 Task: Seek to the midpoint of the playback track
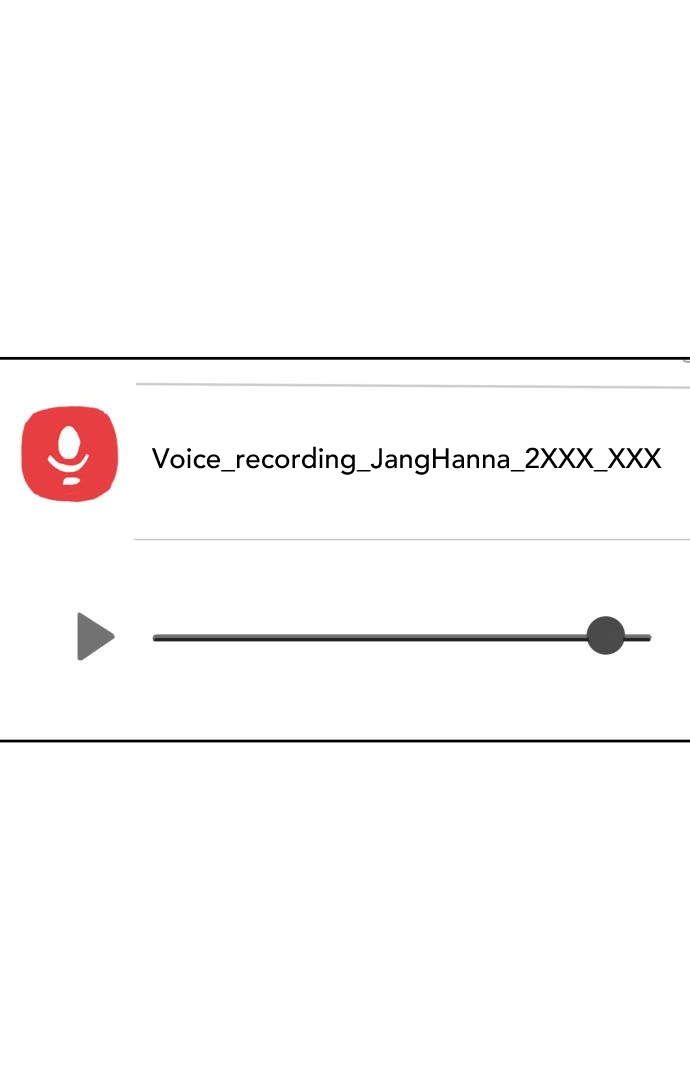point(402,638)
